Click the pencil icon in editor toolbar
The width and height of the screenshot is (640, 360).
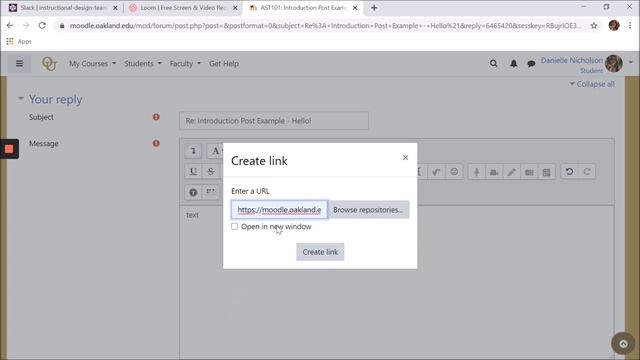[x=511, y=172]
